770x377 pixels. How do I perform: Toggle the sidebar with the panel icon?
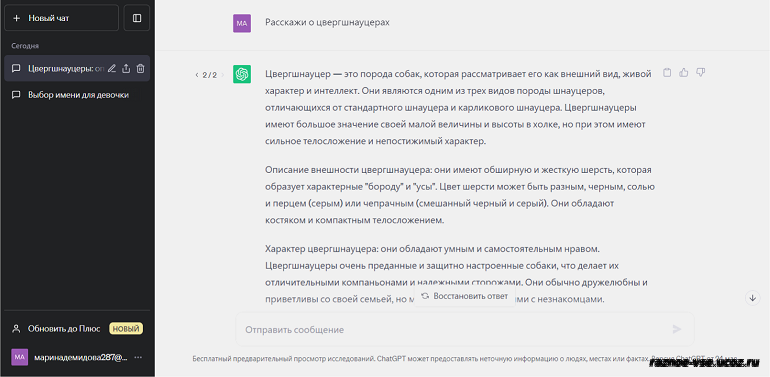137,18
